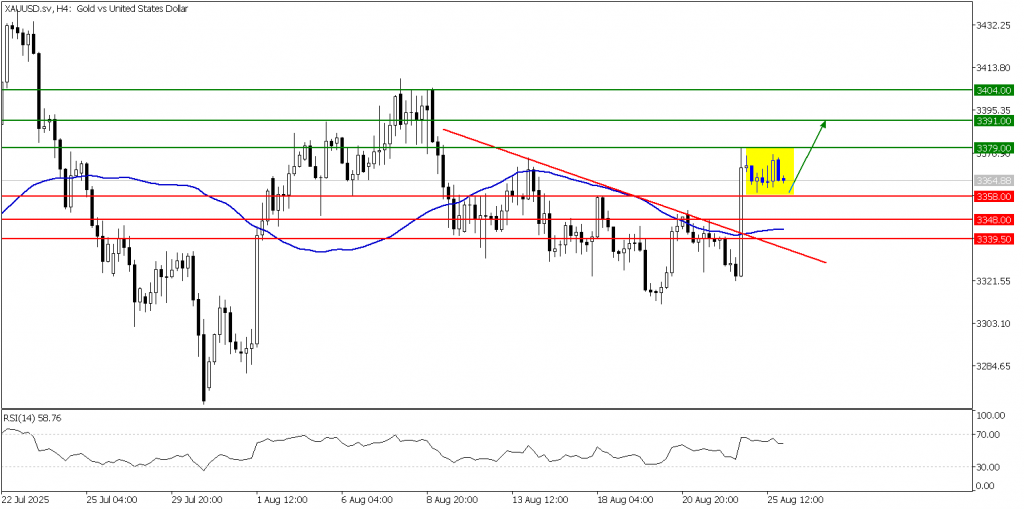This screenshot has height=509, width=1024.
Task: Click the RSI(14) 58.76 indicator label
Action: (33, 418)
